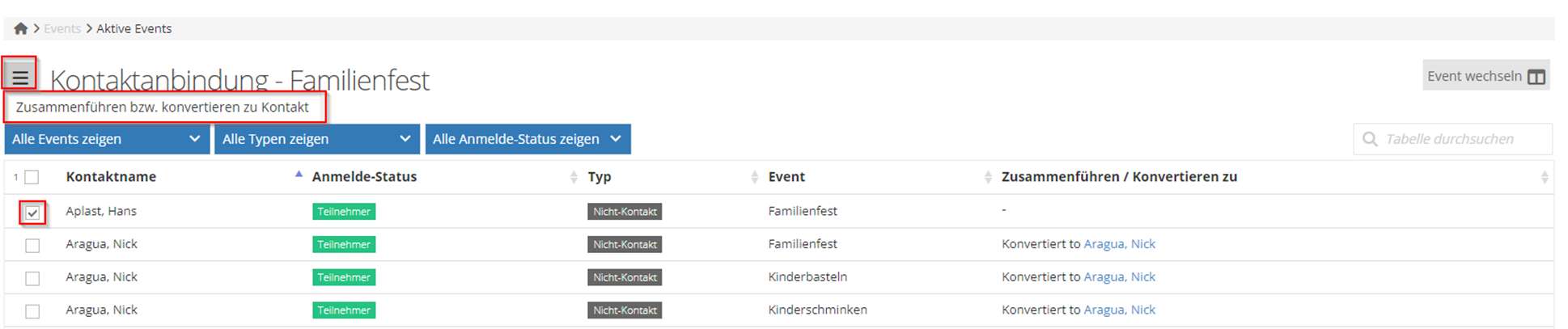The width and height of the screenshot is (1568, 329).
Task: Toggle the select-all header checkbox
Action: pyautogui.click(x=32, y=177)
